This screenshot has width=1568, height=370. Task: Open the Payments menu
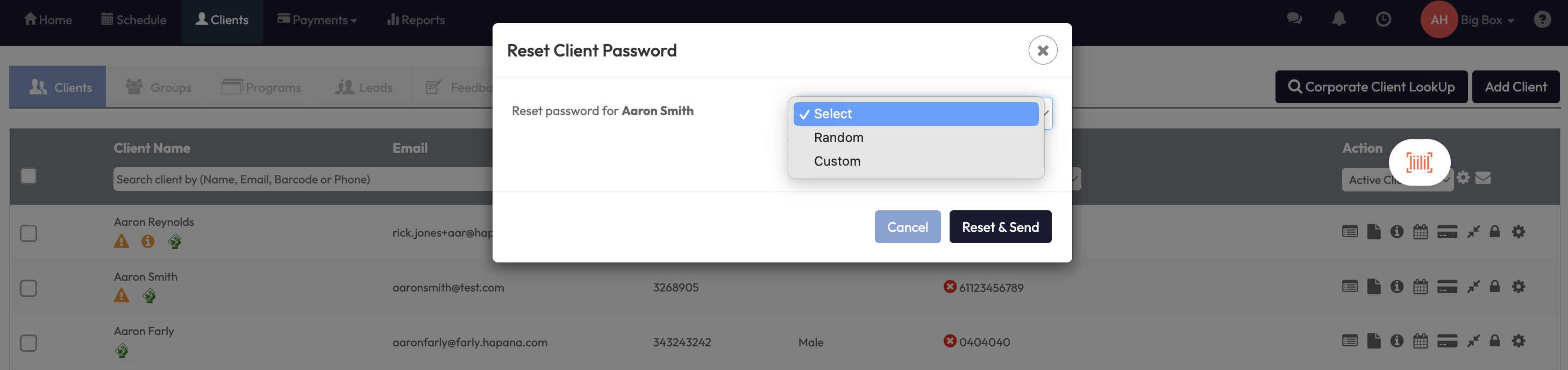tap(317, 20)
